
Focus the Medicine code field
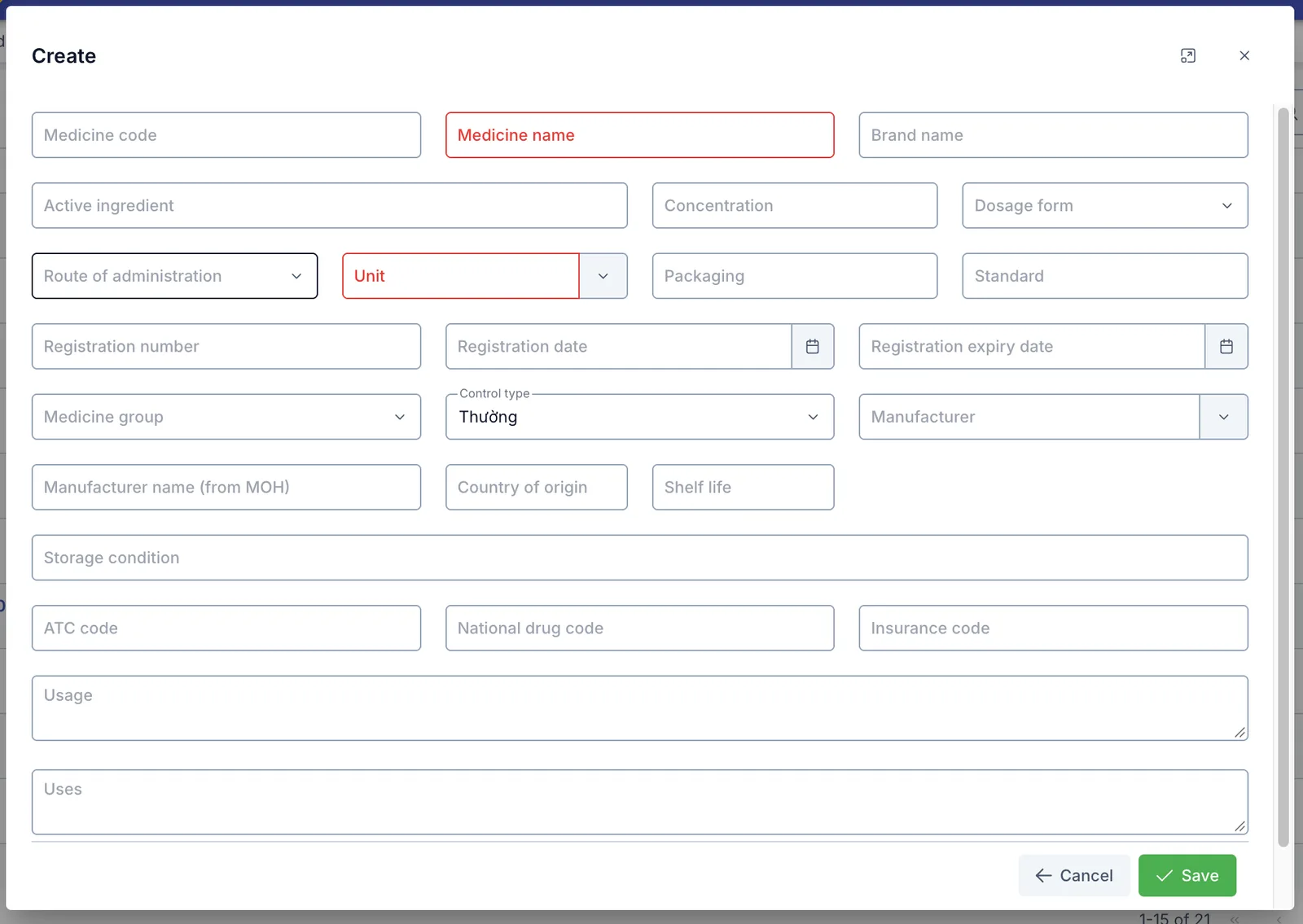[x=226, y=135]
